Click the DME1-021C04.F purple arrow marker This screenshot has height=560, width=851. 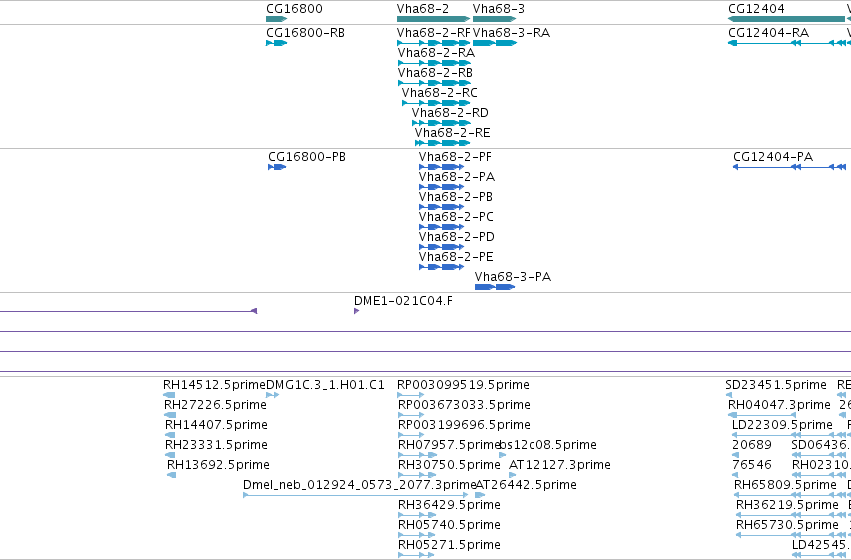pos(357,311)
